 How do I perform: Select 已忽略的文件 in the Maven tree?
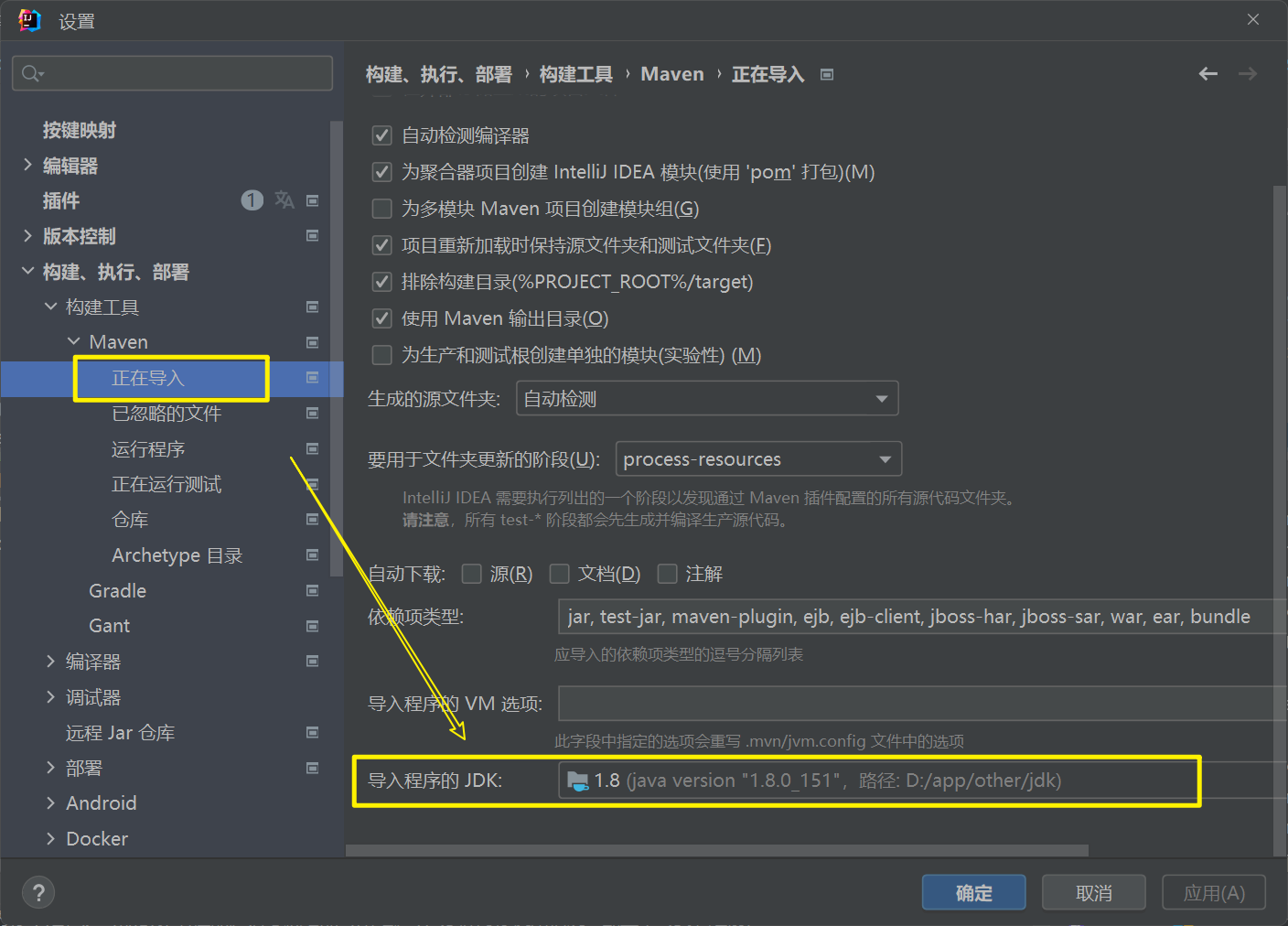[x=166, y=414]
